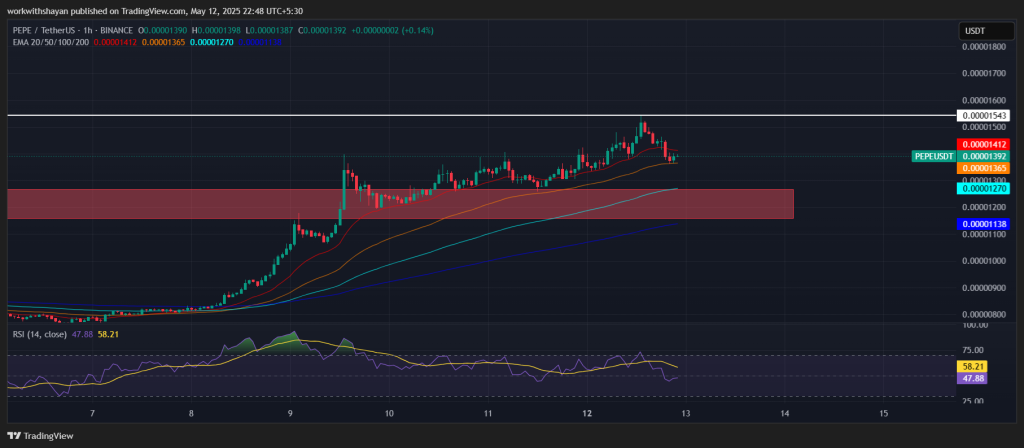This screenshot has height=448, width=1024.
Task: Click the PEPE / TetherUS symbol title
Action: tap(47, 32)
